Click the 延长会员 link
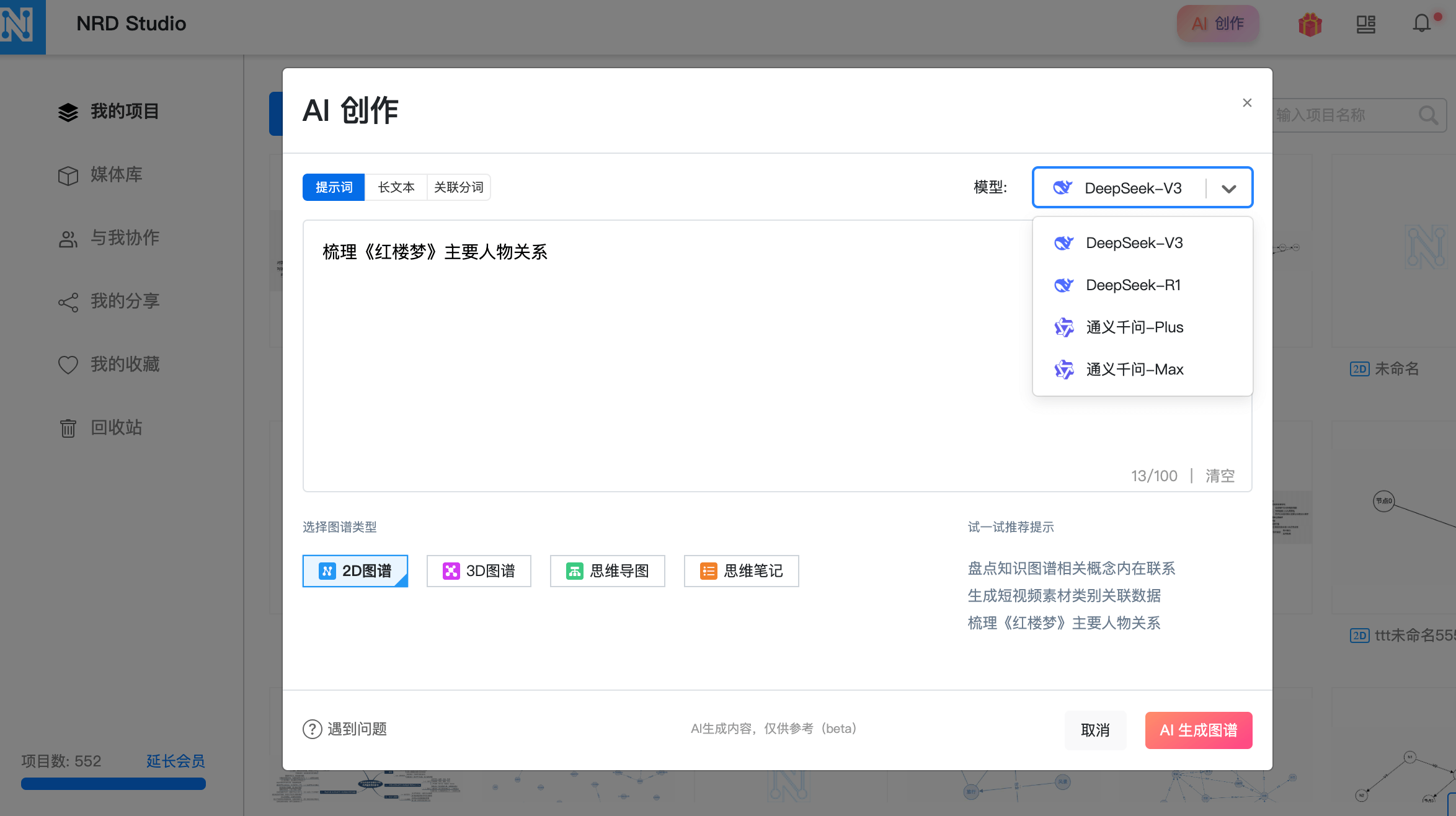 (x=175, y=761)
